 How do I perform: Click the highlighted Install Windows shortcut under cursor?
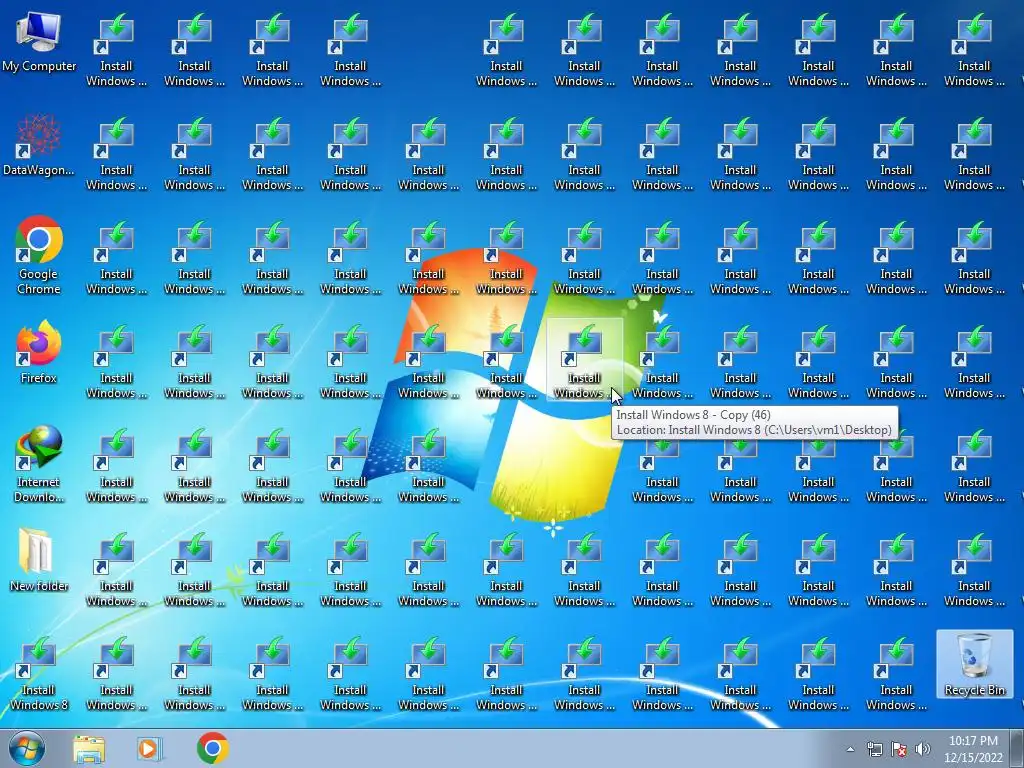(x=584, y=360)
